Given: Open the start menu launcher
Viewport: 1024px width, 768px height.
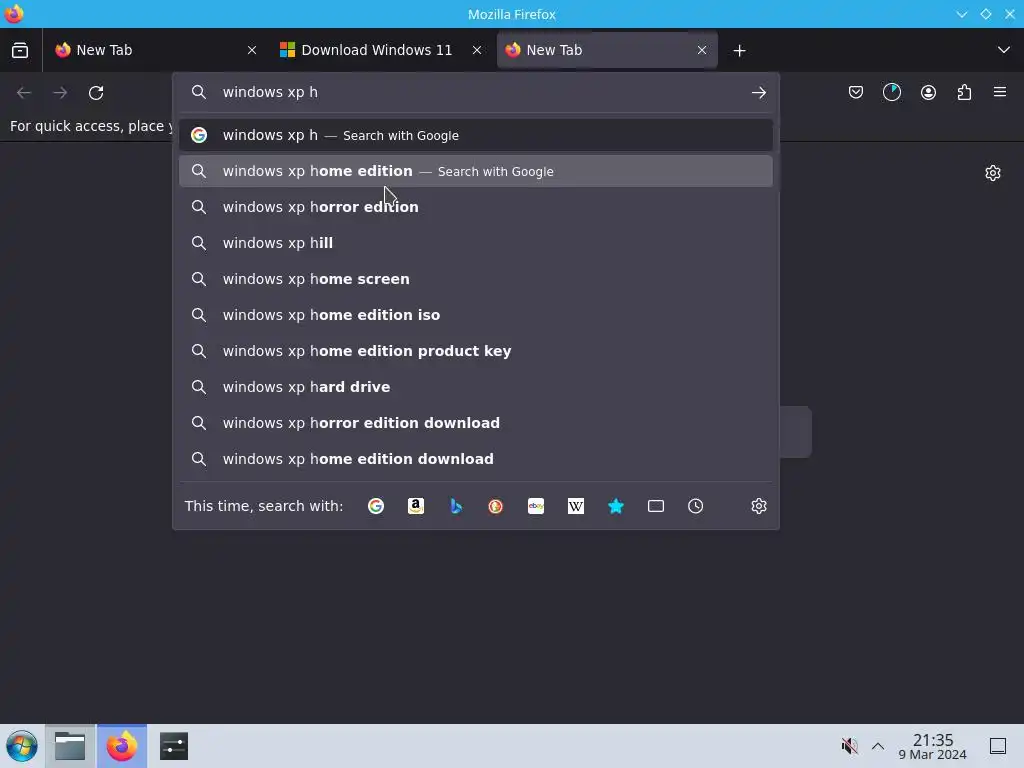Looking at the screenshot, I should pyautogui.click(x=21, y=746).
